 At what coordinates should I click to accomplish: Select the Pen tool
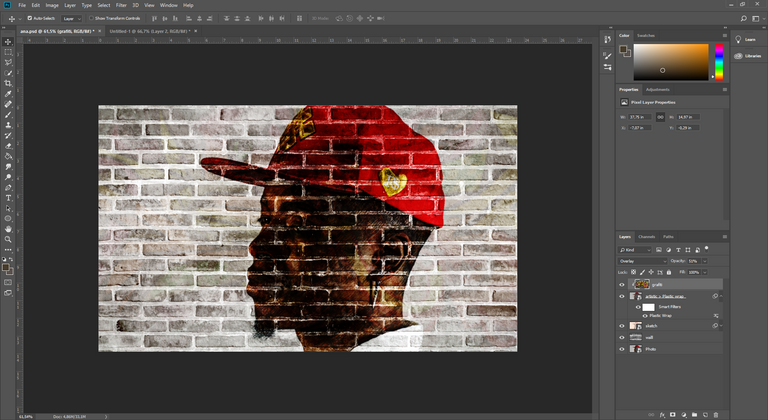(8, 188)
